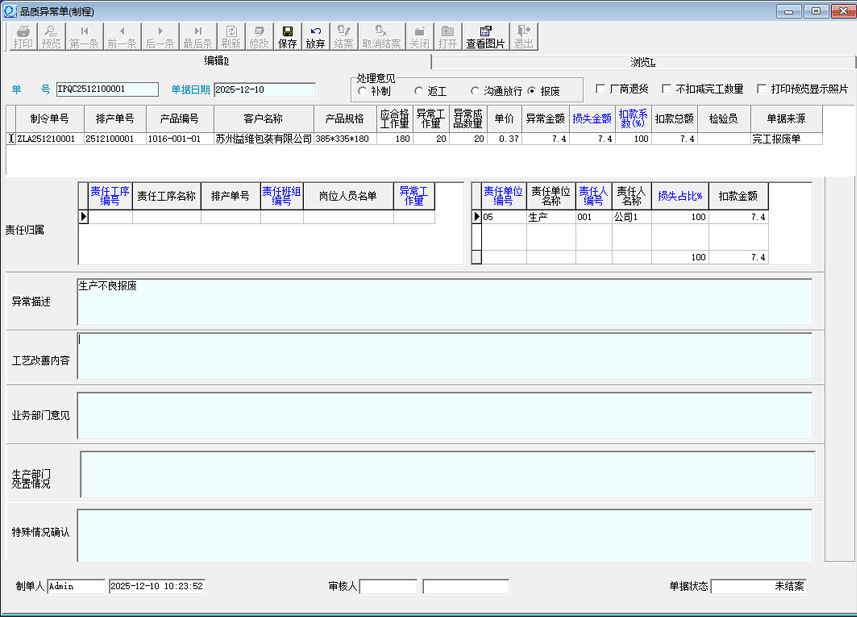Select the row with 责任单位编号 05
This screenshot has height=617, width=857.
click(502, 216)
